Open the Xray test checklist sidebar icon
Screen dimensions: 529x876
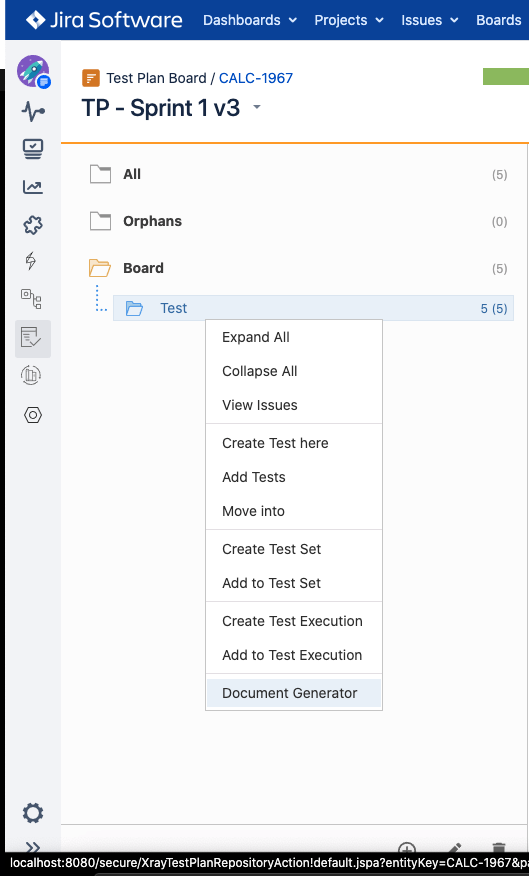pos(31,337)
